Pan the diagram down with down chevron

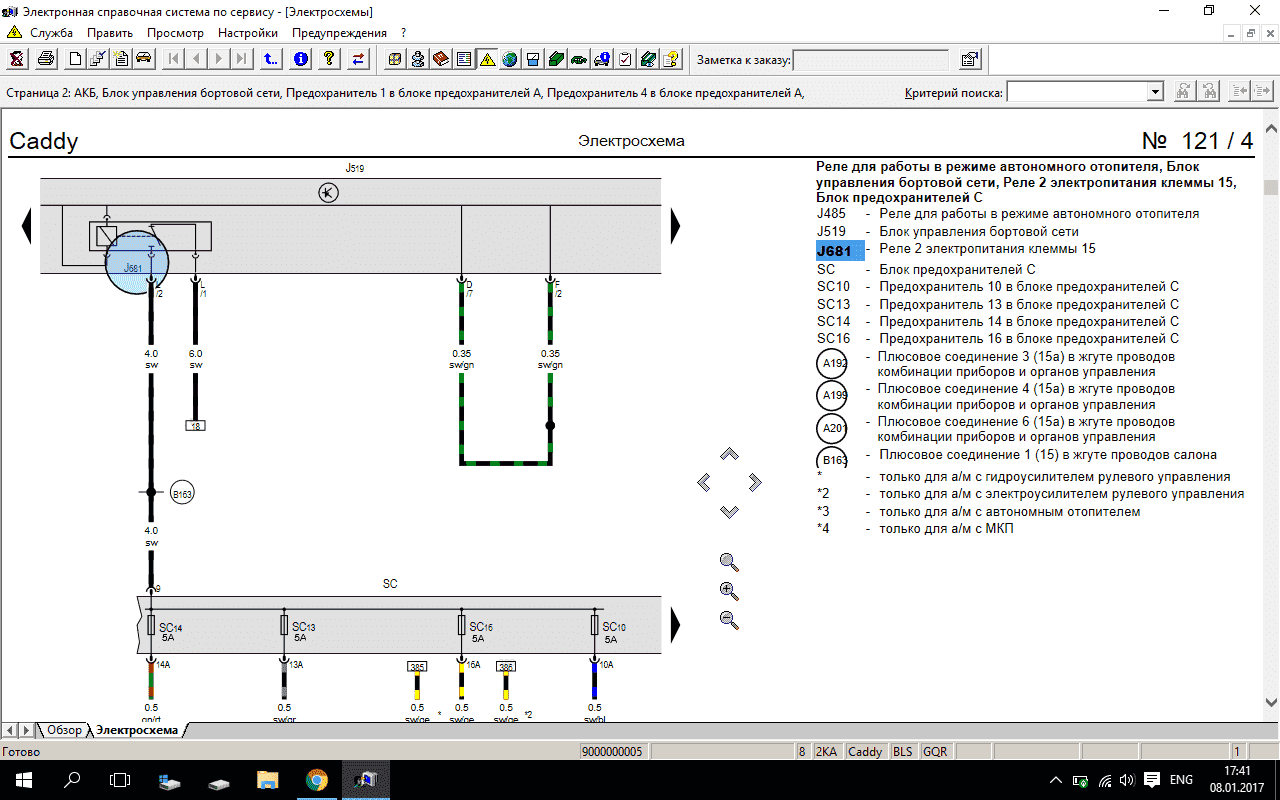(729, 511)
